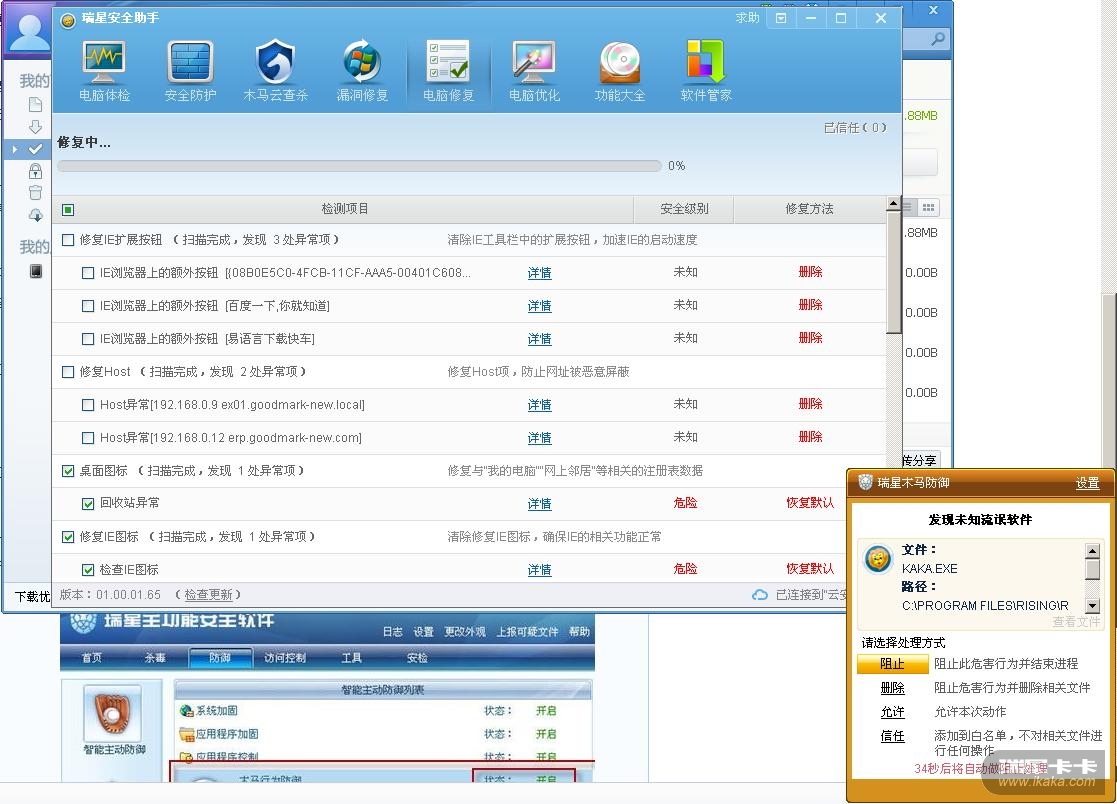Screen dimensions: 1117x804
Task: Click the phone device icon in left sidebar
Action: coord(36,271)
